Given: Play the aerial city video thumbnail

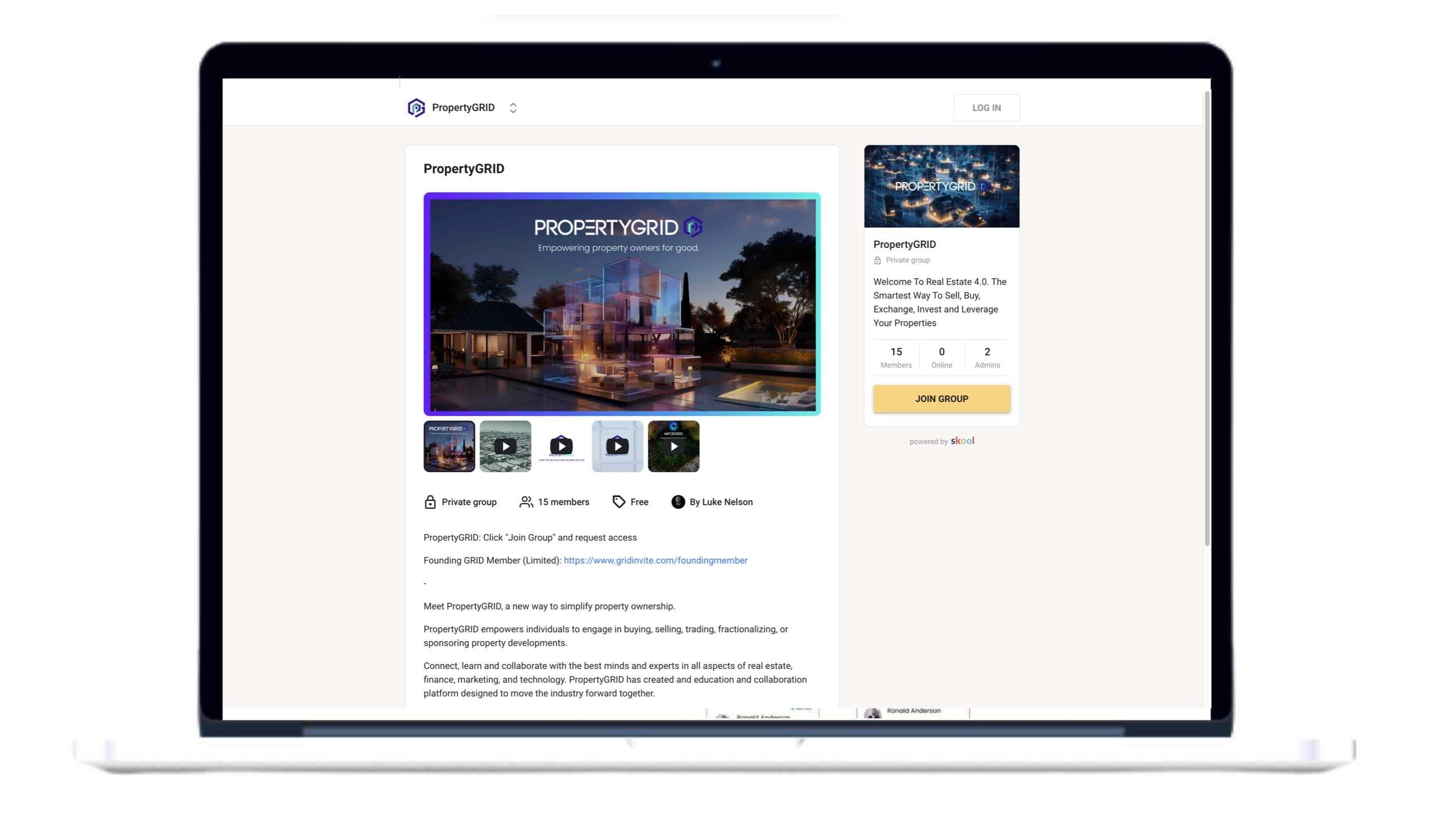Looking at the screenshot, I should [x=505, y=446].
